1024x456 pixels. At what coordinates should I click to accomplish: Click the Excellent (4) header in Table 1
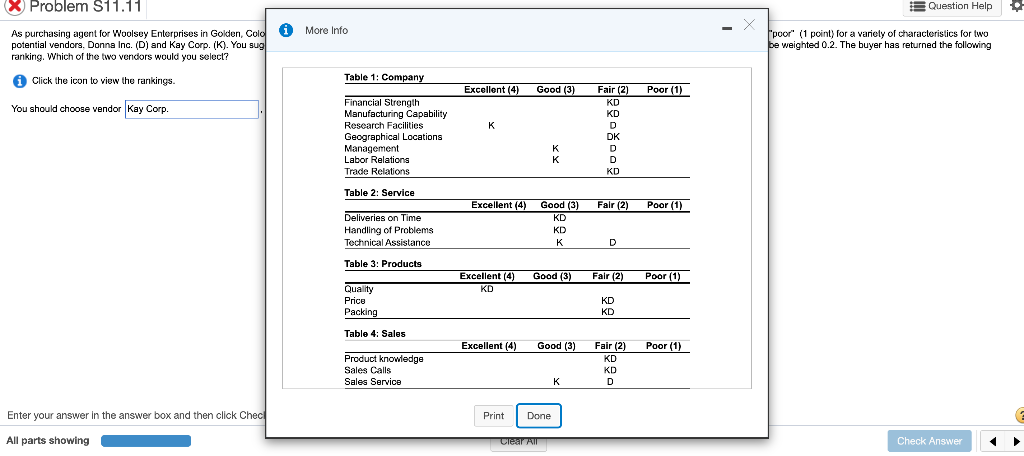click(491, 90)
